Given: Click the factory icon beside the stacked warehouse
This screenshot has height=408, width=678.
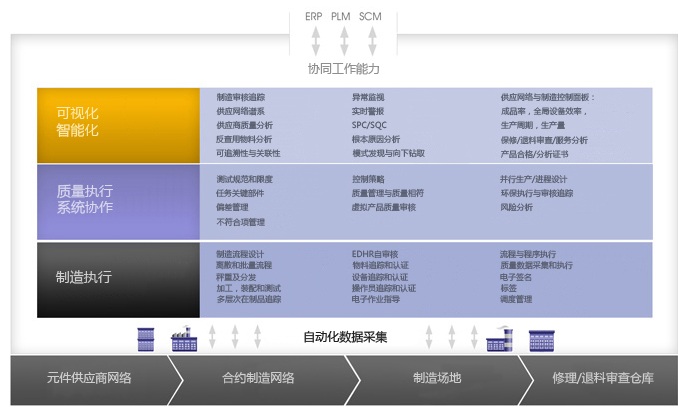Looking at the screenshot, I should click(185, 339).
